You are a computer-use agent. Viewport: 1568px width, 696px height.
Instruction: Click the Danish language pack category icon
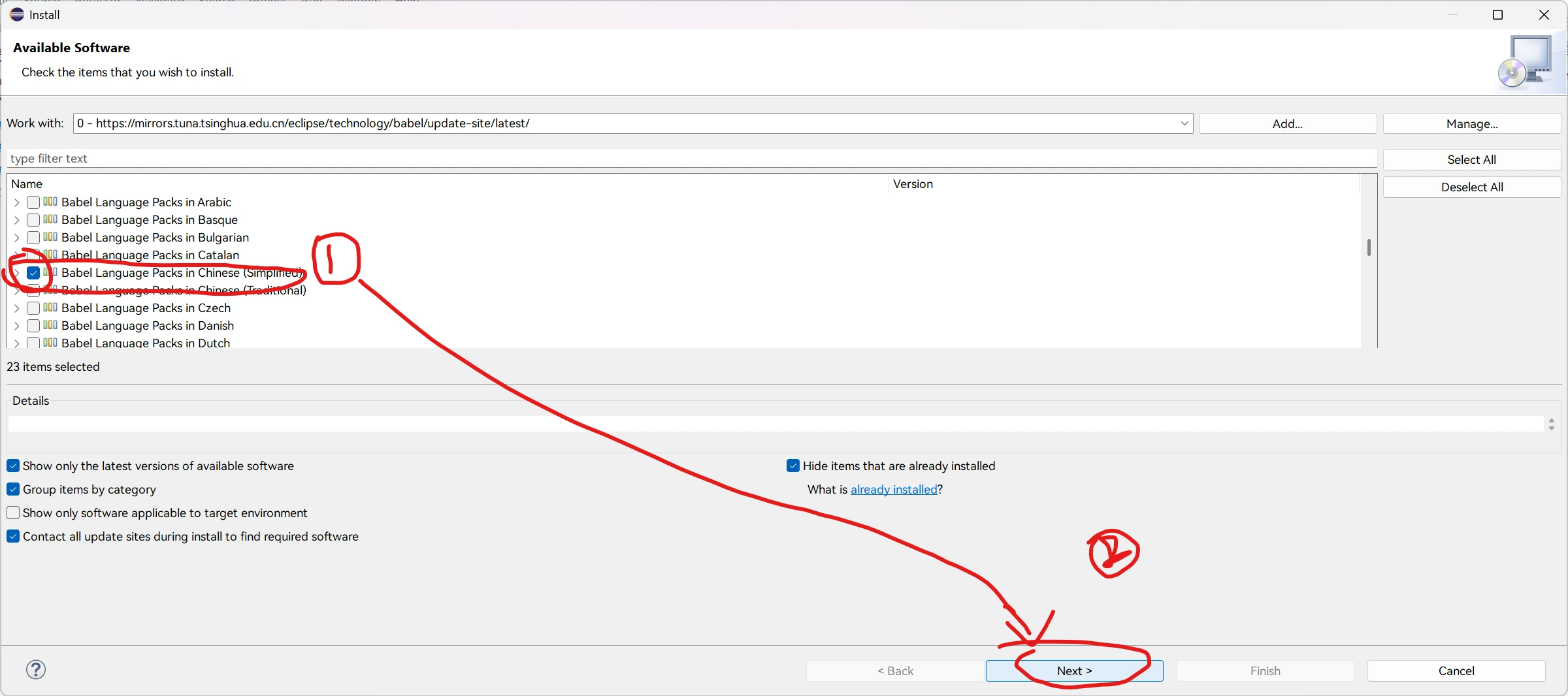coord(50,325)
